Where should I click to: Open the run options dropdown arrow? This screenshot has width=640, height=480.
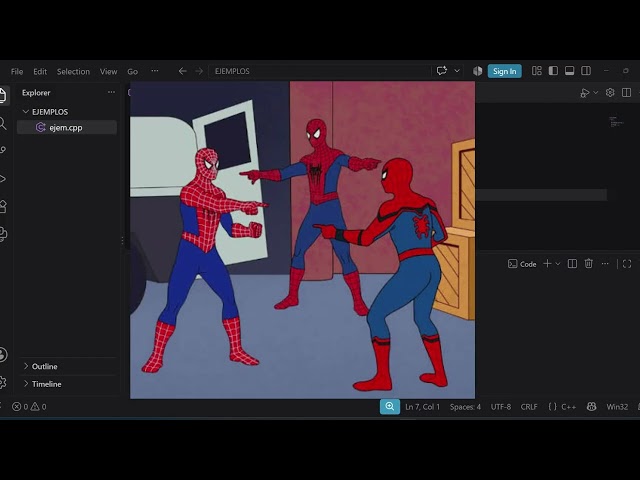pos(596,93)
